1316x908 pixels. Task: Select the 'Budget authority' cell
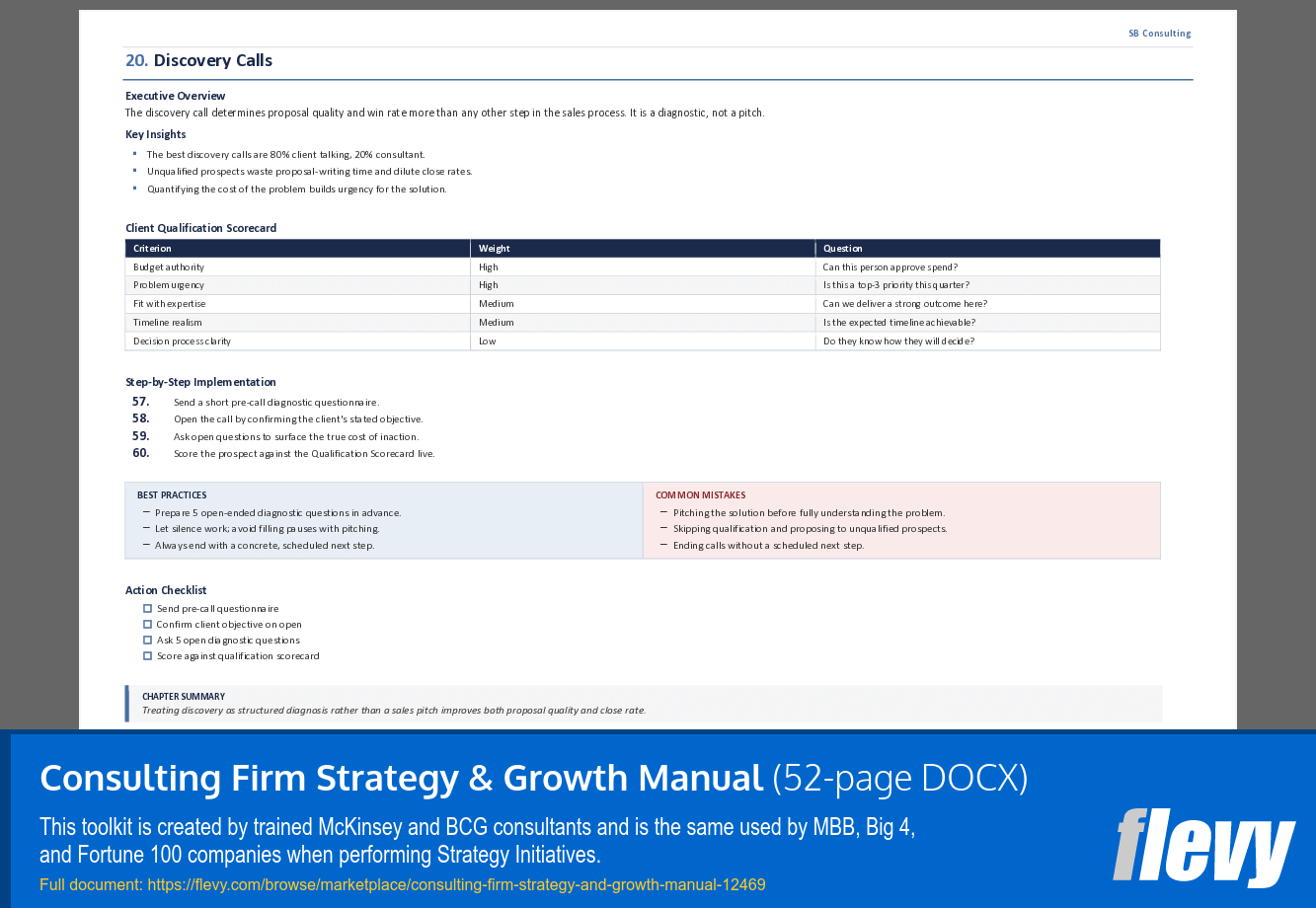pos(297,267)
